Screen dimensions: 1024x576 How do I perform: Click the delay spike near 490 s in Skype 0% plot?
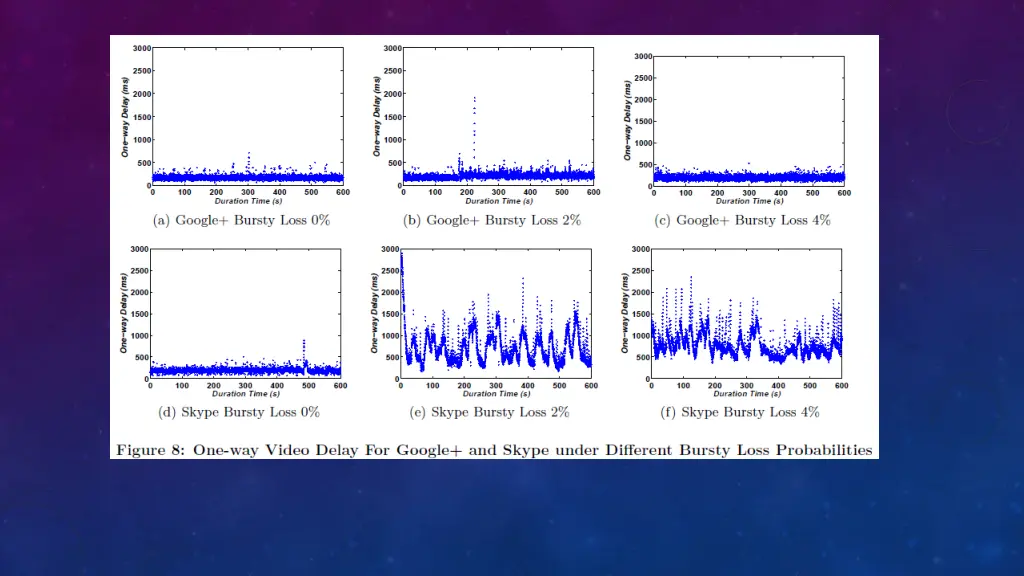(304, 353)
